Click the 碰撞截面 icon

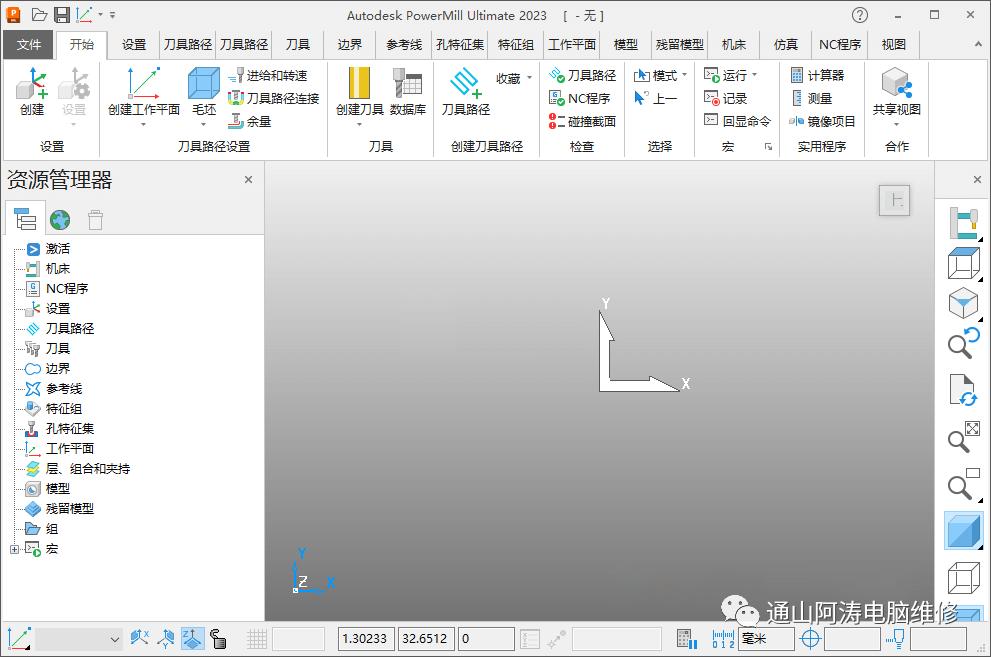[x=582, y=121]
